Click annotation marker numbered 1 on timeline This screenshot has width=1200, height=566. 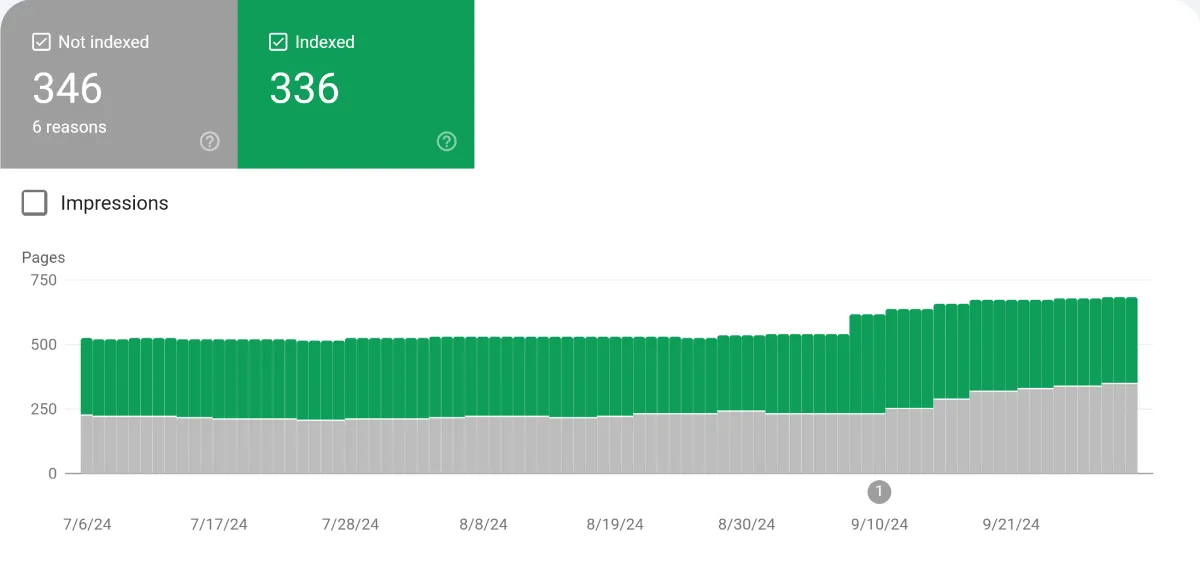pos(879,491)
